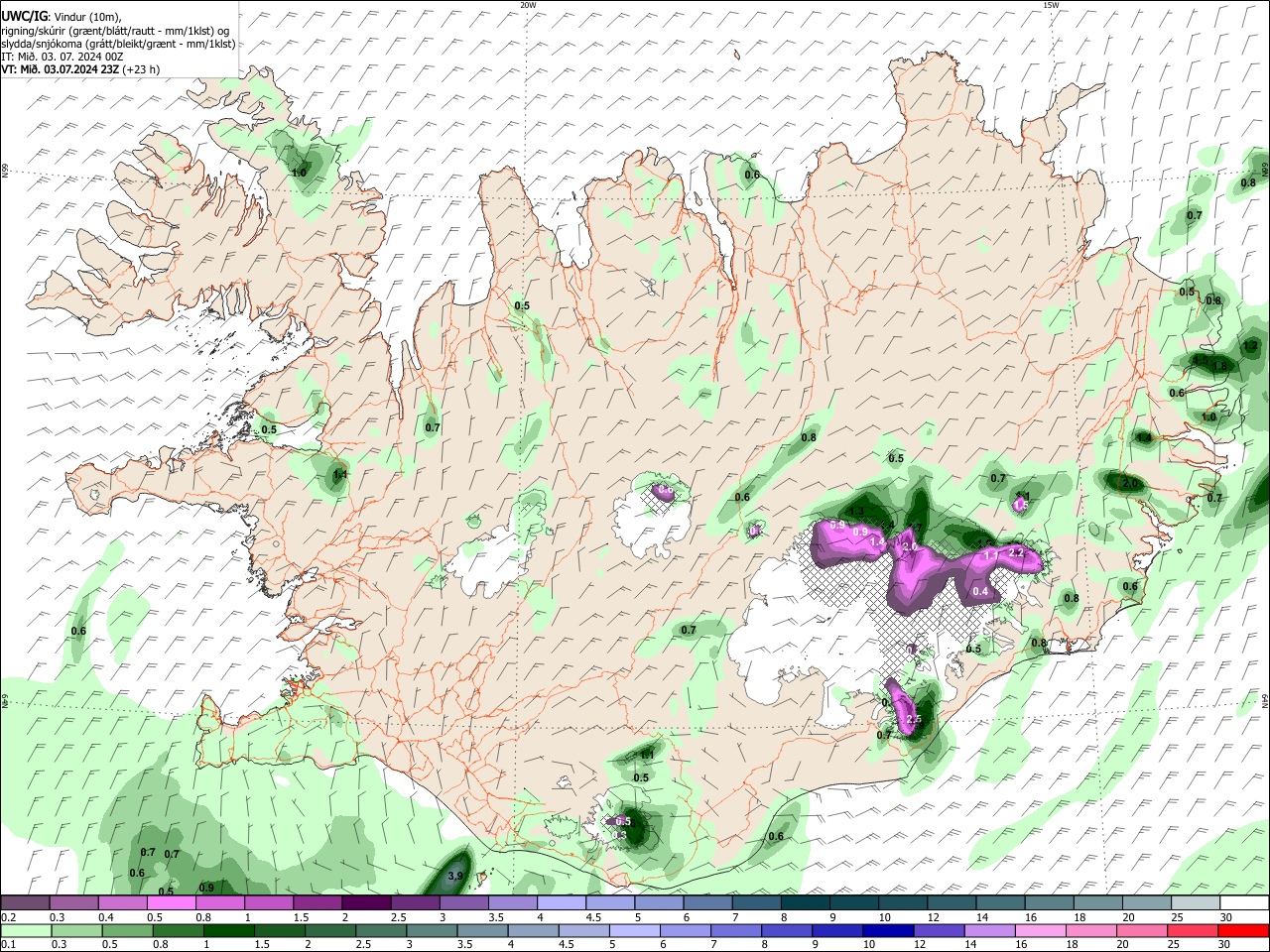Viewport: 1270px width, 952px height.
Task: Select the light blue 4–4.5 snow scale swatch
Action: [562, 902]
